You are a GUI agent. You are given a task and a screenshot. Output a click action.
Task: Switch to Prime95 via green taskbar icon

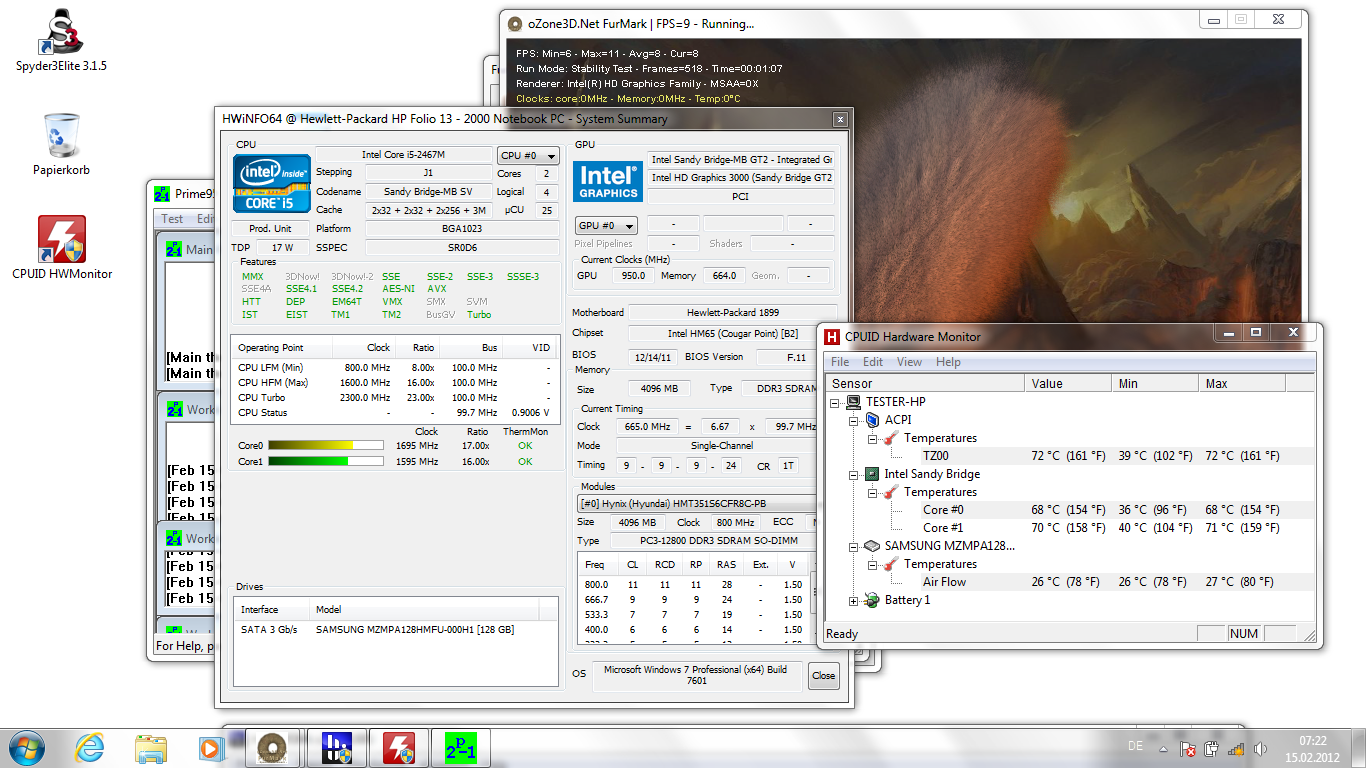[x=461, y=747]
